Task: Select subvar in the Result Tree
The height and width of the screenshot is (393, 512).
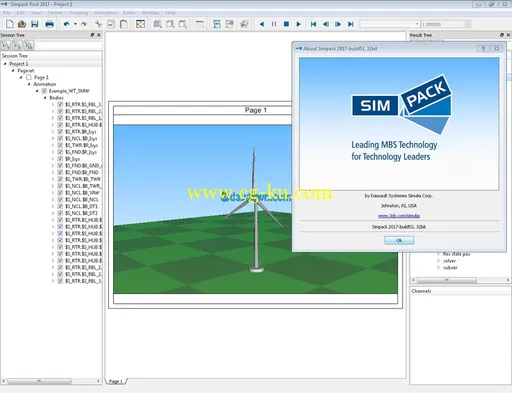Action: point(450,267)
